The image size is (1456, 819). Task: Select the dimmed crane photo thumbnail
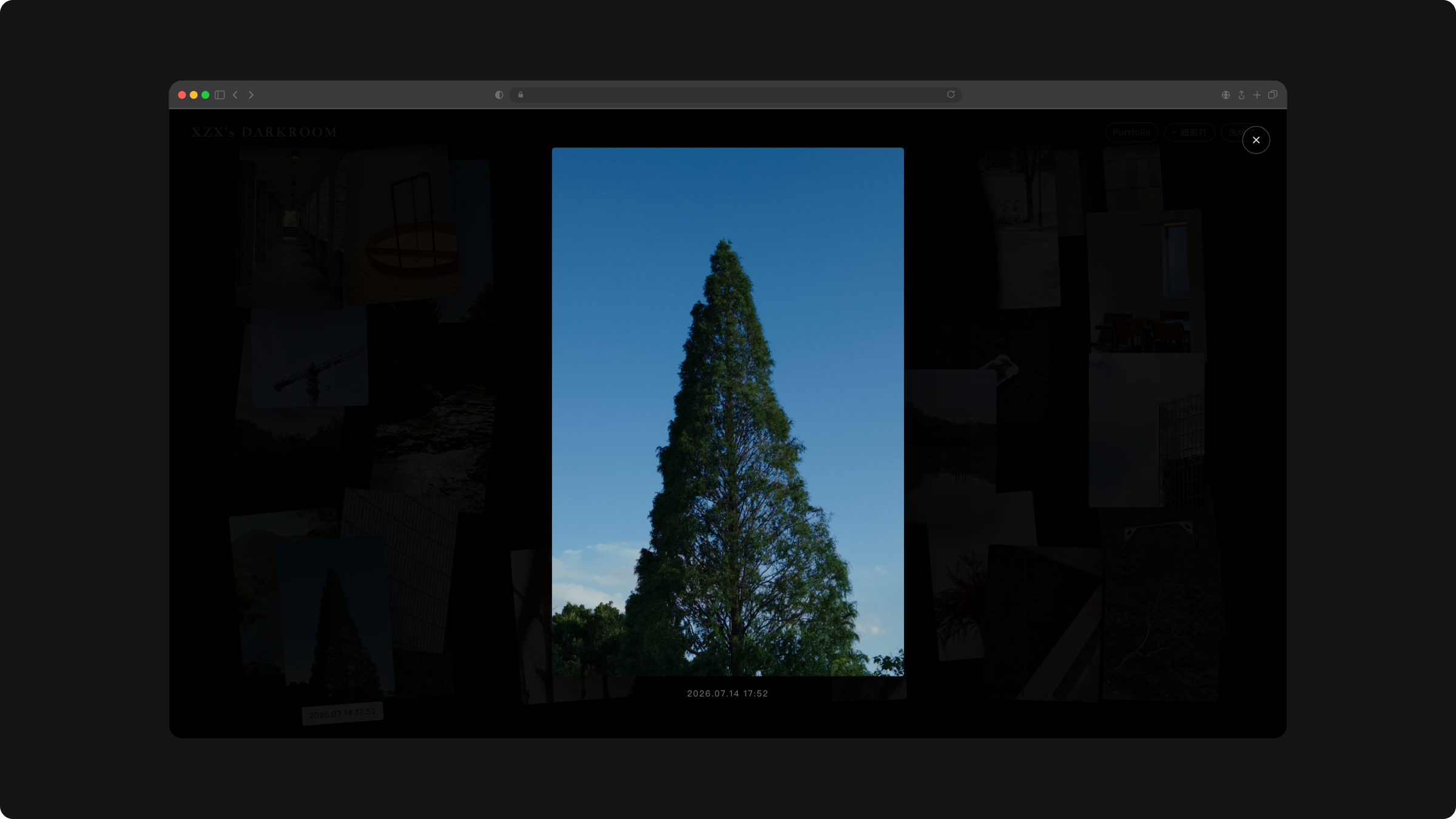309,357
